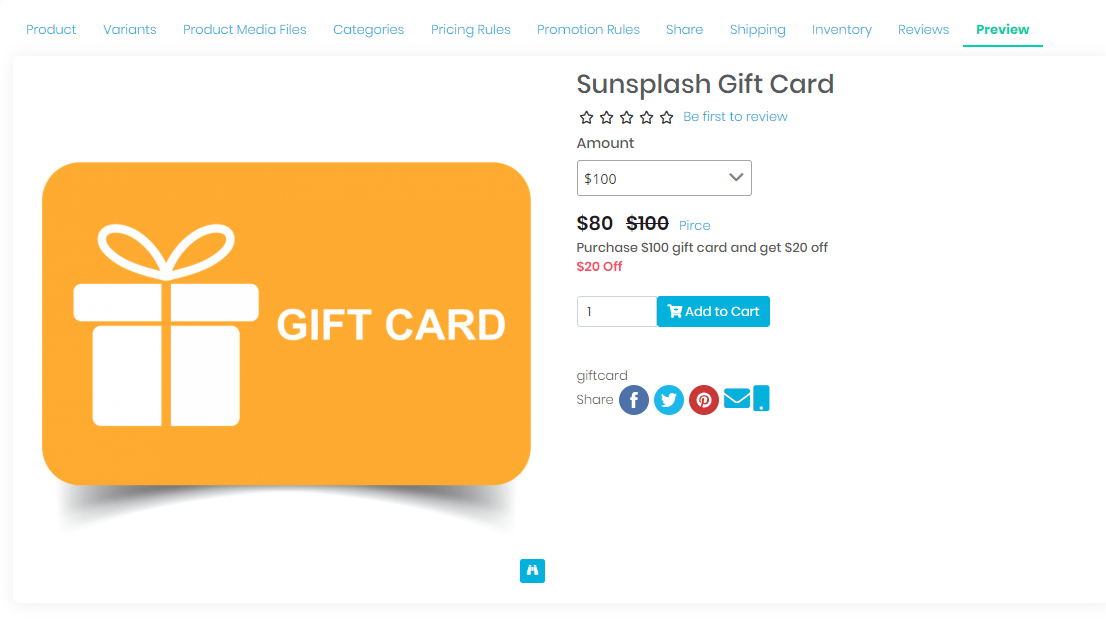
Task: Share product on Facebook icon
Action: 633,400
